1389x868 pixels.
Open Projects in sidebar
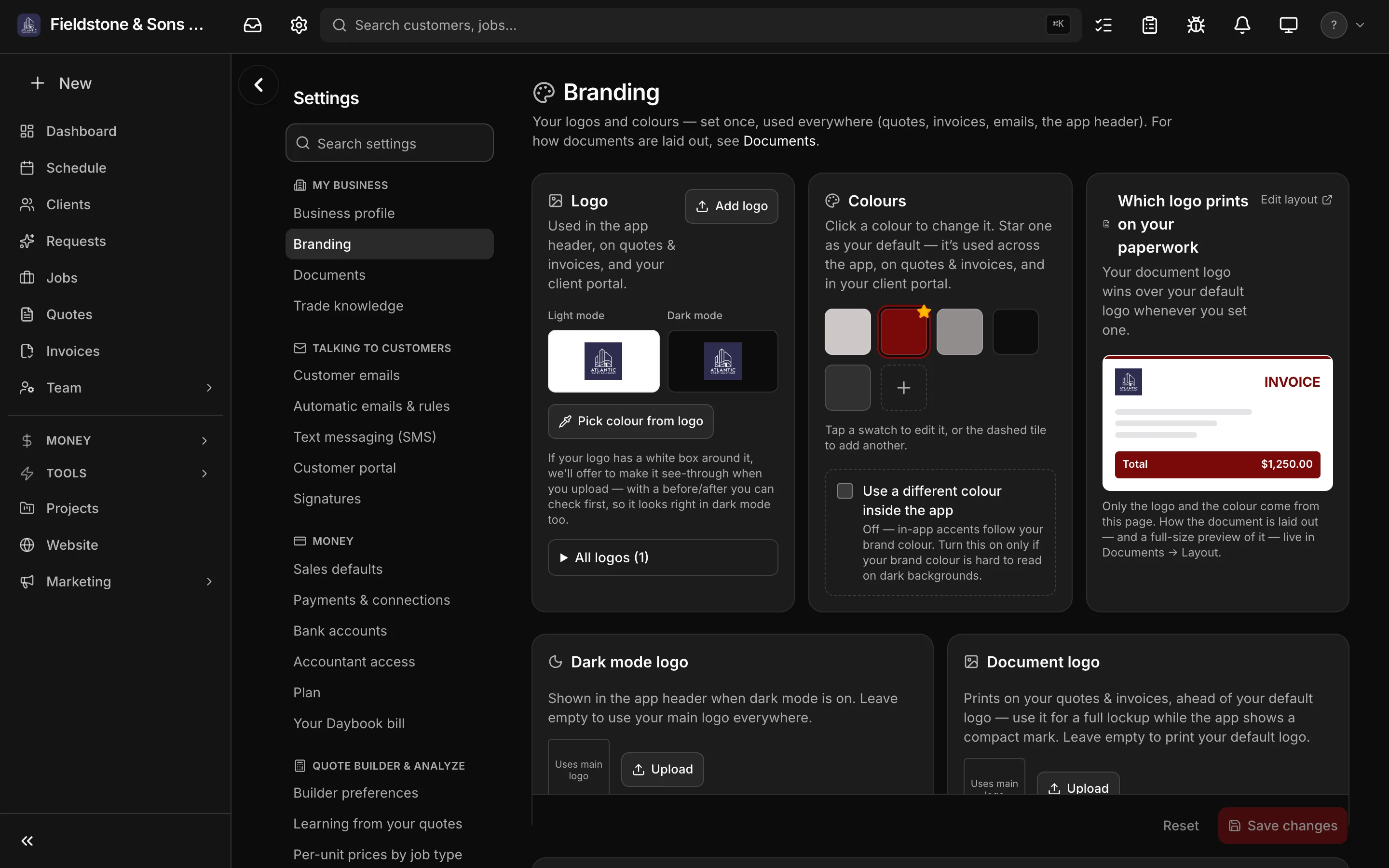[x=115, y=508]
